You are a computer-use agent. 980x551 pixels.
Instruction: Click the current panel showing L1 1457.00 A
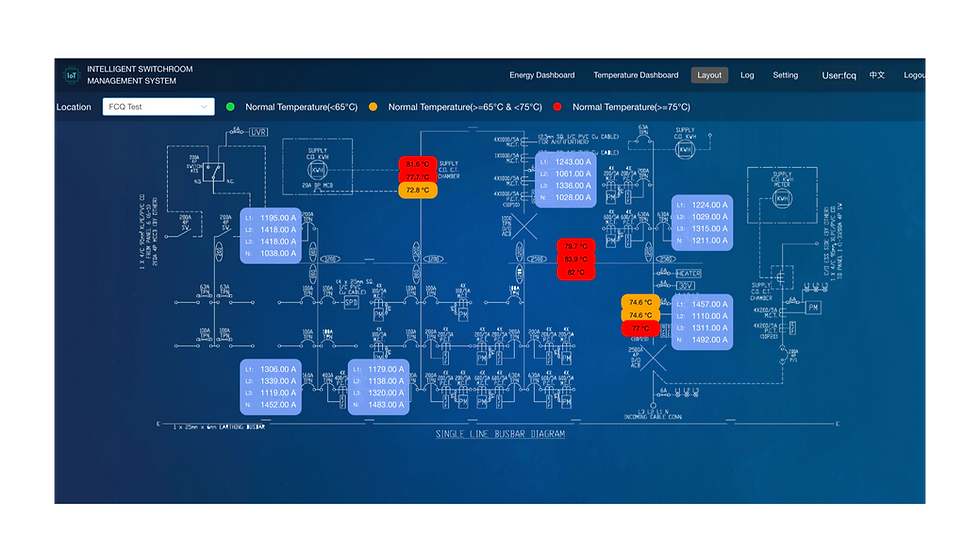pyautogui.click(x=702, y=322)
